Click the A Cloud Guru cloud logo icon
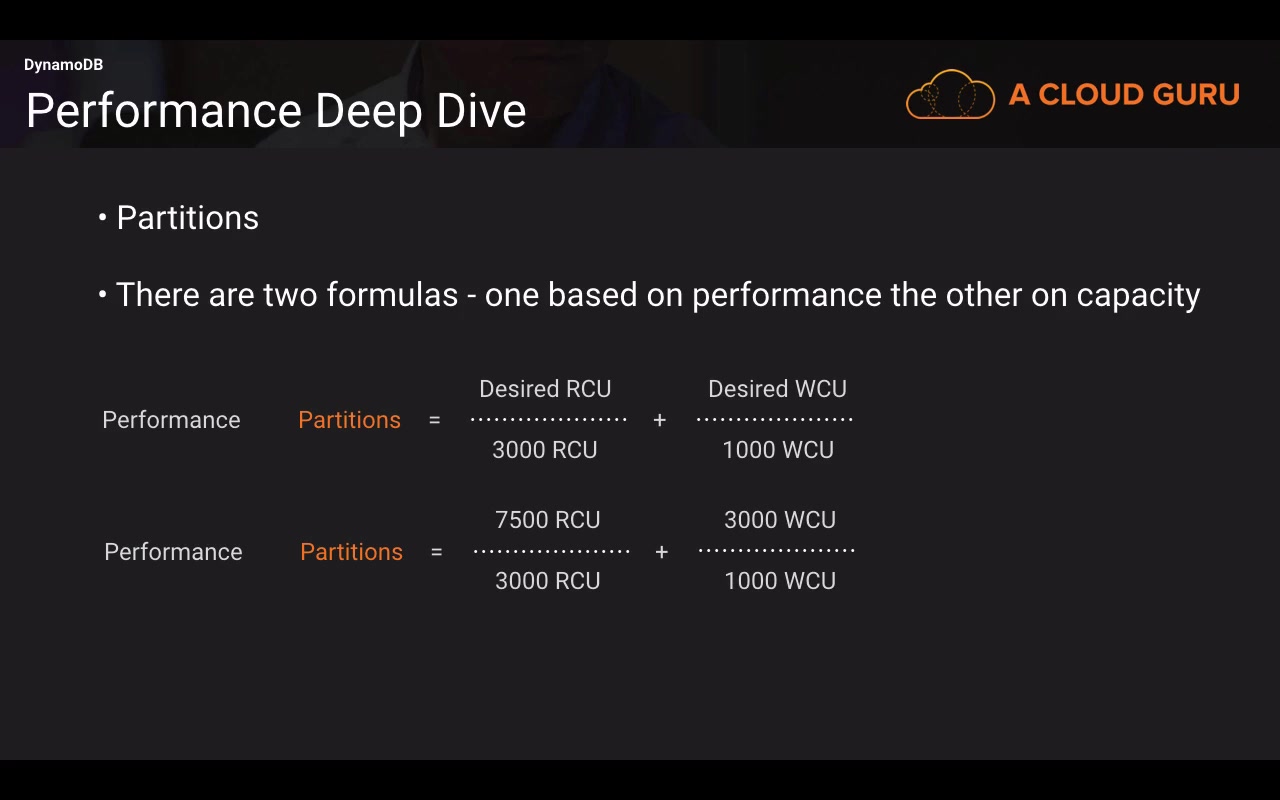 (x=950, y=95)
